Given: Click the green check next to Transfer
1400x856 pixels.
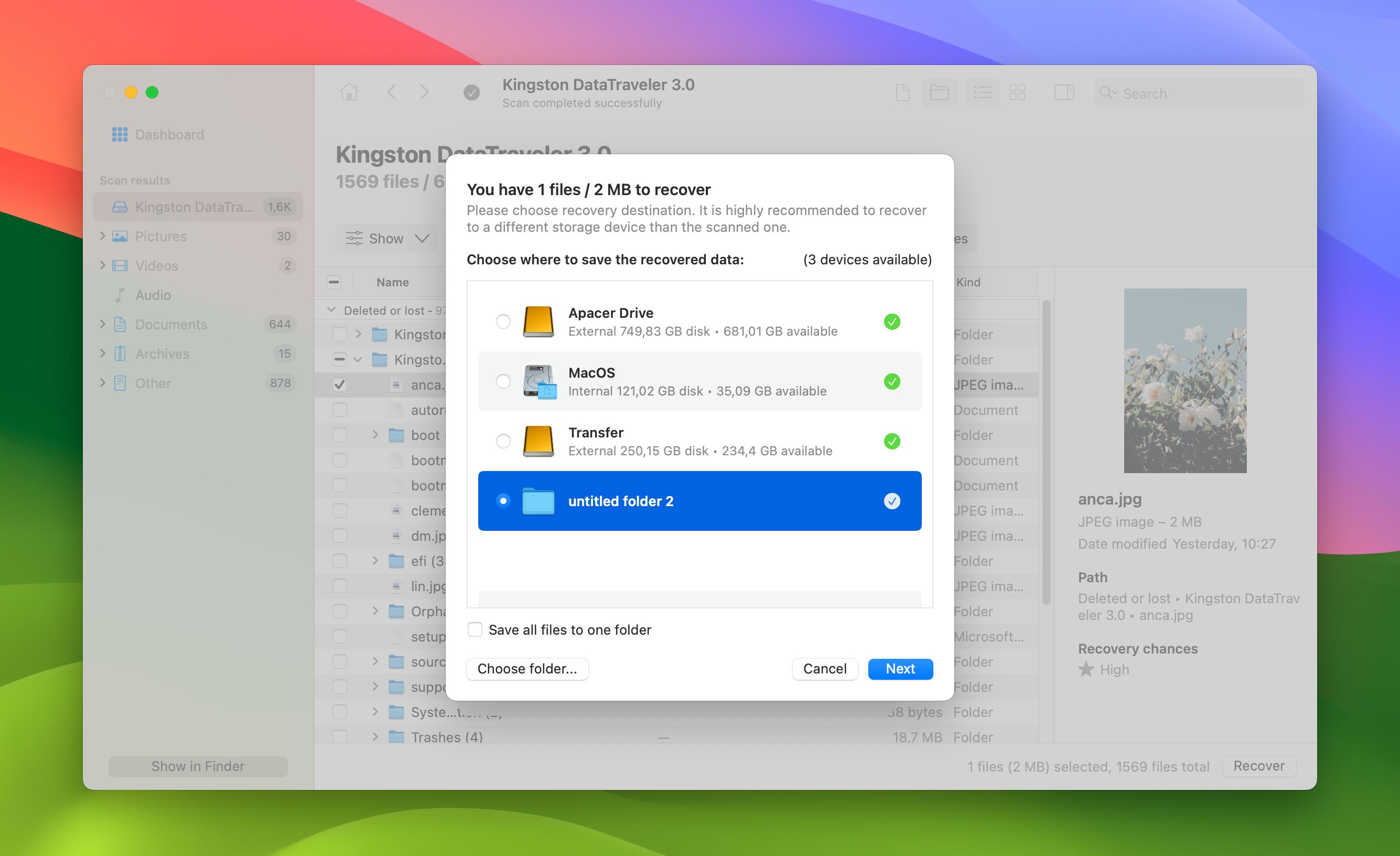Looking at the screenshot, I should [x=892, y=441].
